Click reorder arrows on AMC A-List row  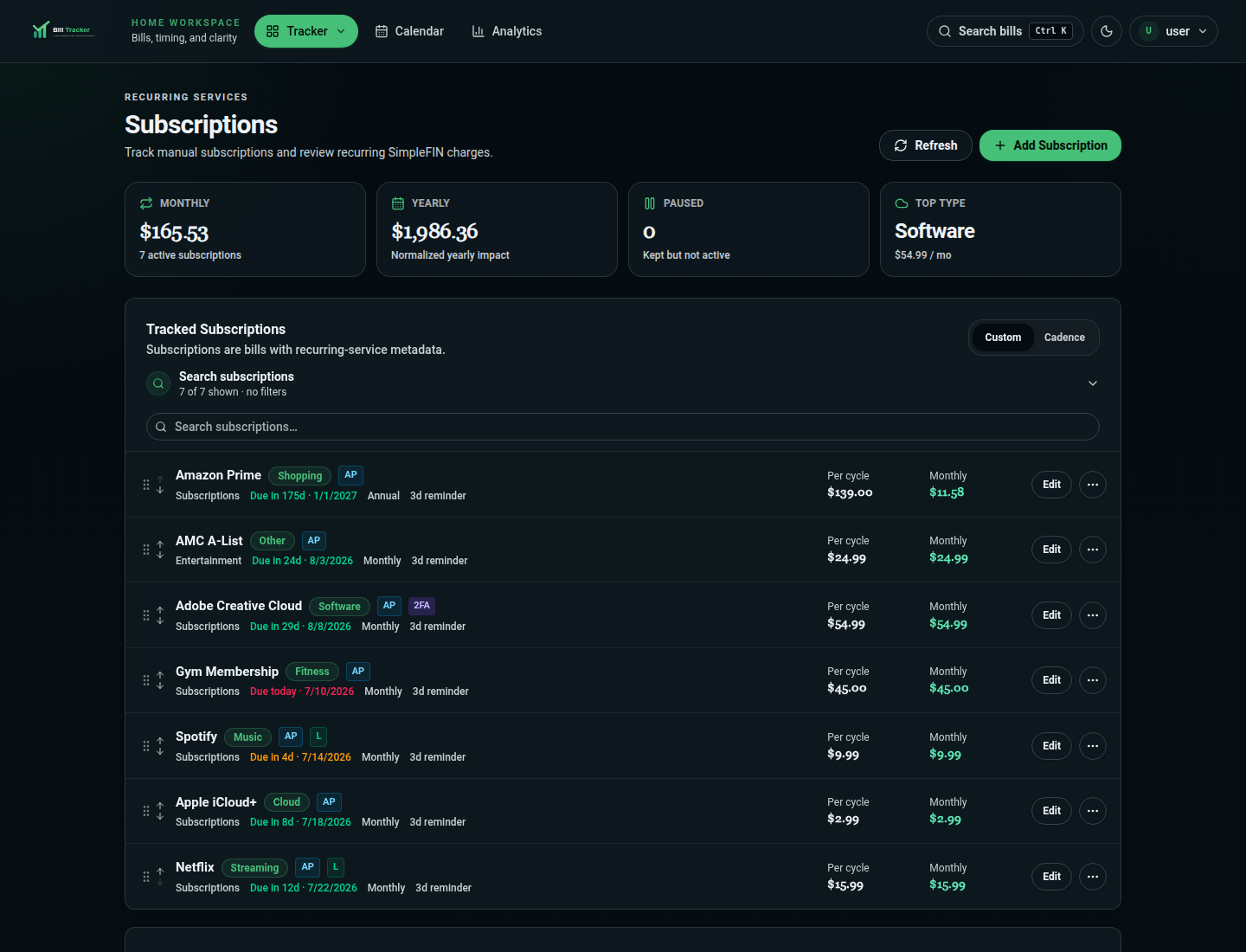pyautogui.click(x=160, y=550)
